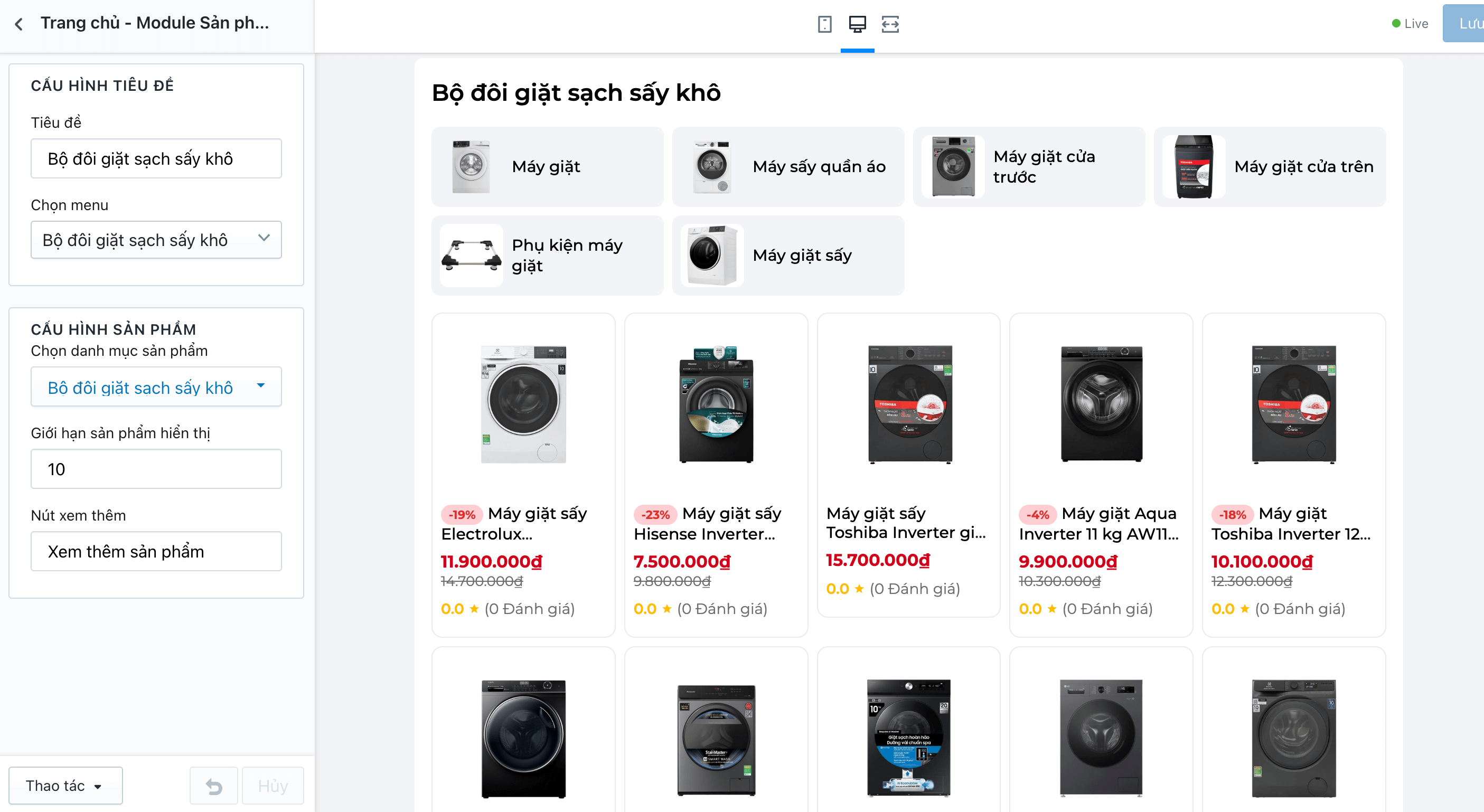
Task: Switch to mobile preview icon
Action: (824, 24)
